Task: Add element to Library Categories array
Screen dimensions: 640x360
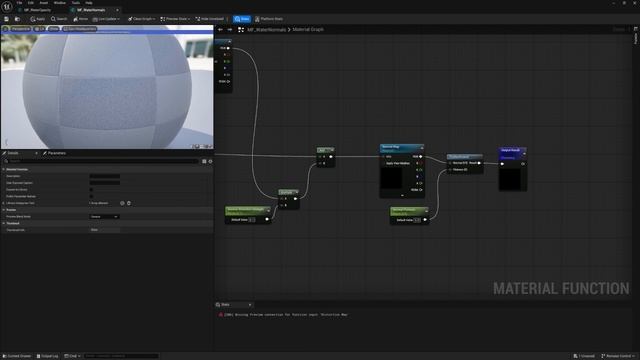Action: click(122, 203)
